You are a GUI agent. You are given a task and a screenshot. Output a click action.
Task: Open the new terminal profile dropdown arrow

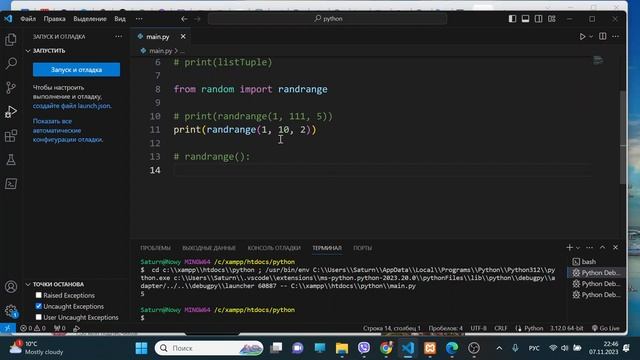[578, 248]
